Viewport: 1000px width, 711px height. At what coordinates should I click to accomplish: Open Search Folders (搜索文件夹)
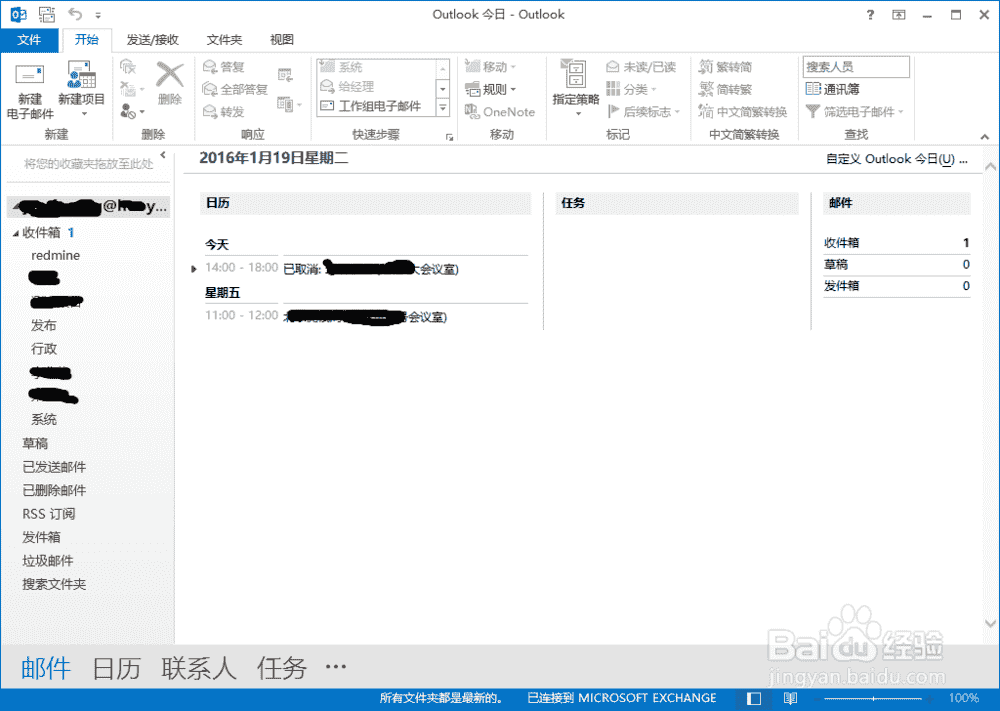tap(54, 584)
